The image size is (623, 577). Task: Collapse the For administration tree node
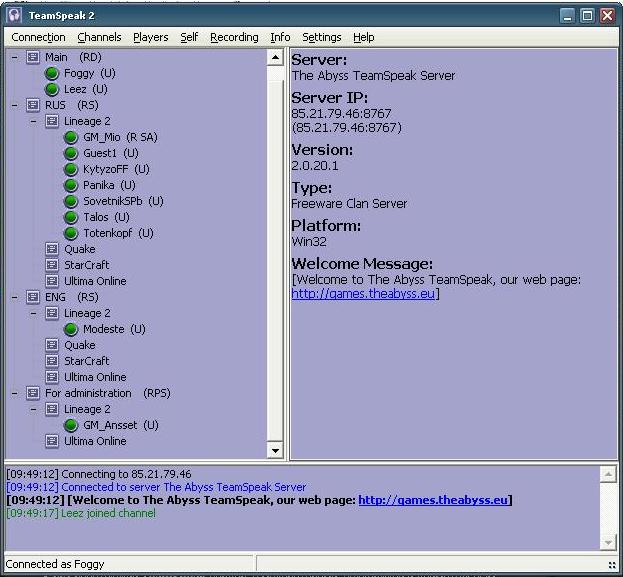click(15, 393)
